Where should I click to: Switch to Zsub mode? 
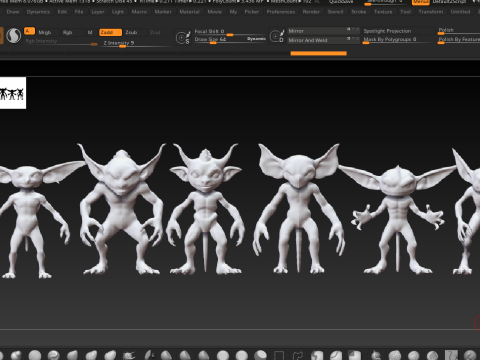(x=131, y=32)
